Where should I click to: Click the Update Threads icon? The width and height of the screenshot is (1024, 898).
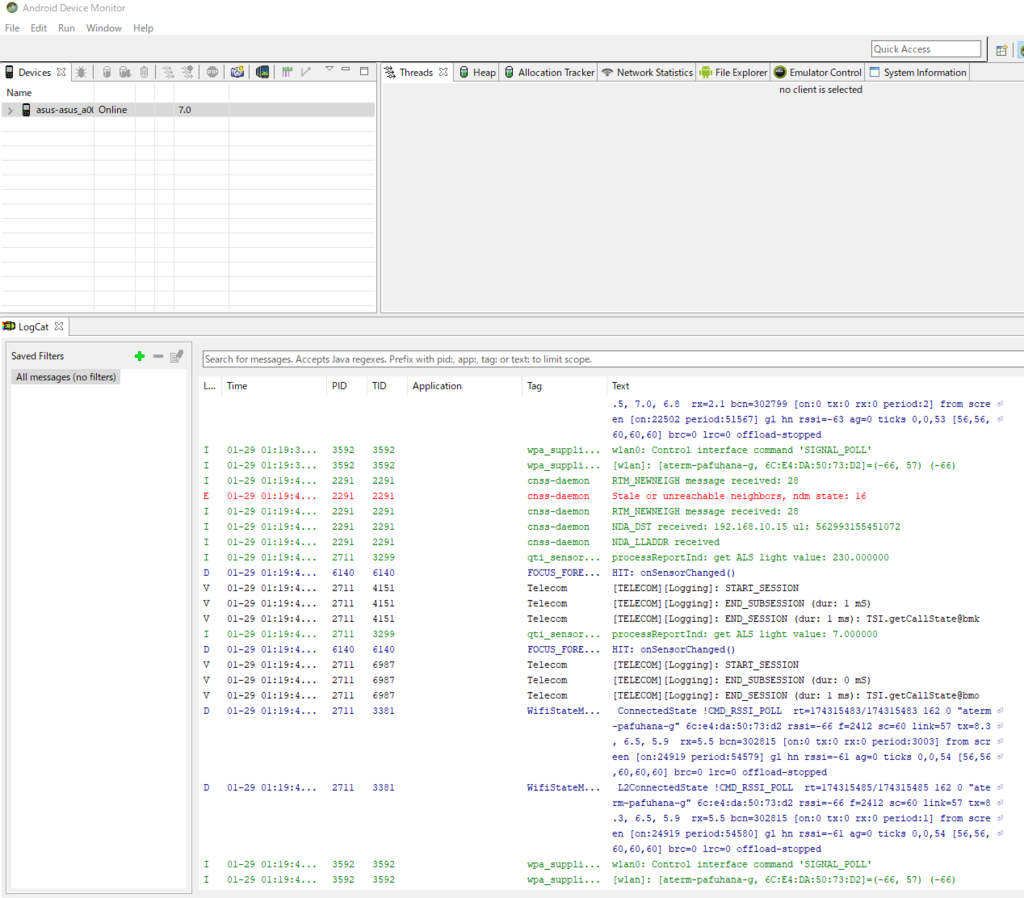pos(168,72)
